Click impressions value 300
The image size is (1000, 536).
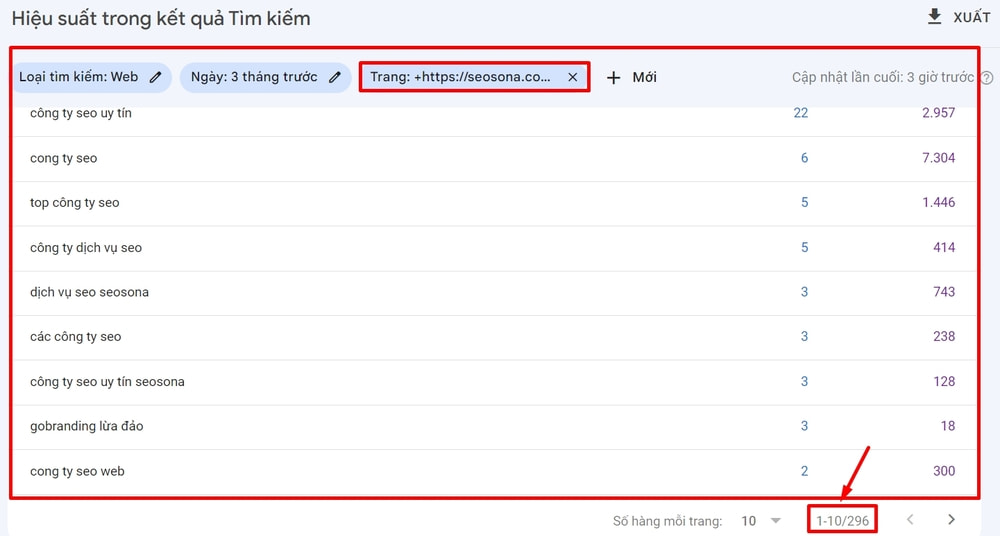(x=944, y=471)
